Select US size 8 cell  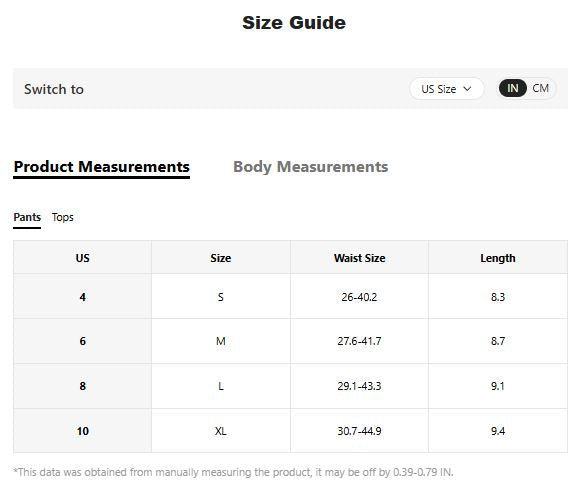coord(82,386)
